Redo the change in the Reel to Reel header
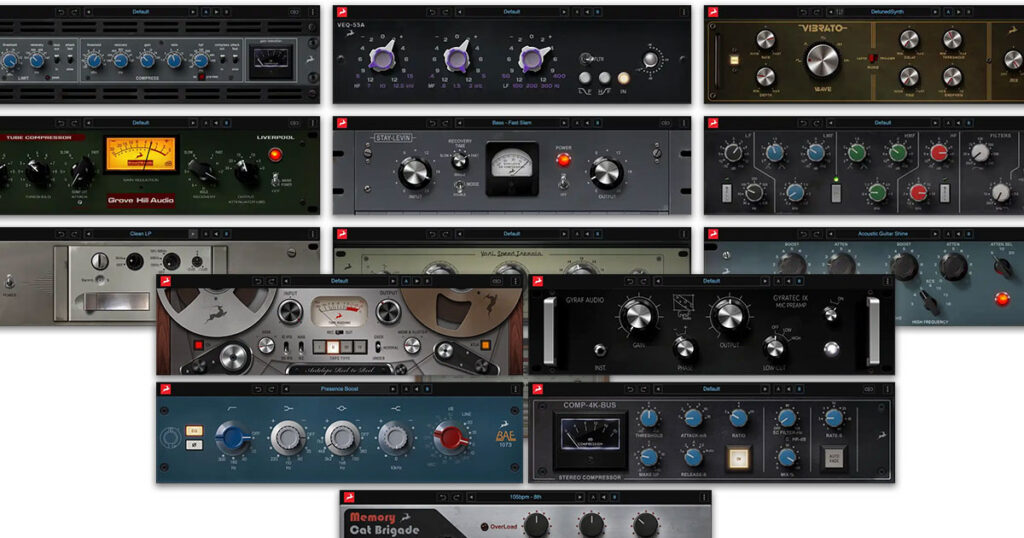This screenshot has height=538, width=1024. [x=271, y=281]
